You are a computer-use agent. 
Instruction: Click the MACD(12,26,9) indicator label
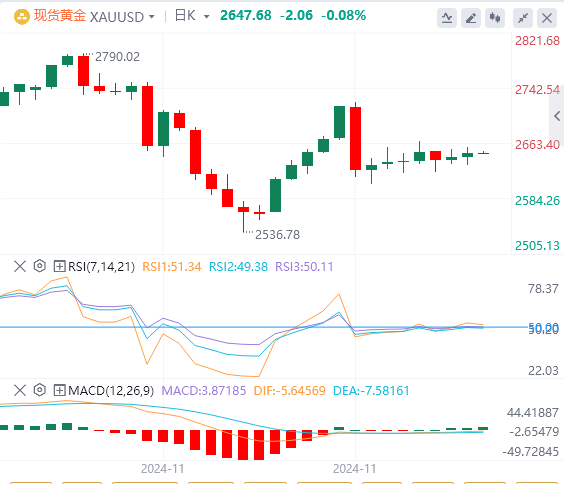point(111,391)
